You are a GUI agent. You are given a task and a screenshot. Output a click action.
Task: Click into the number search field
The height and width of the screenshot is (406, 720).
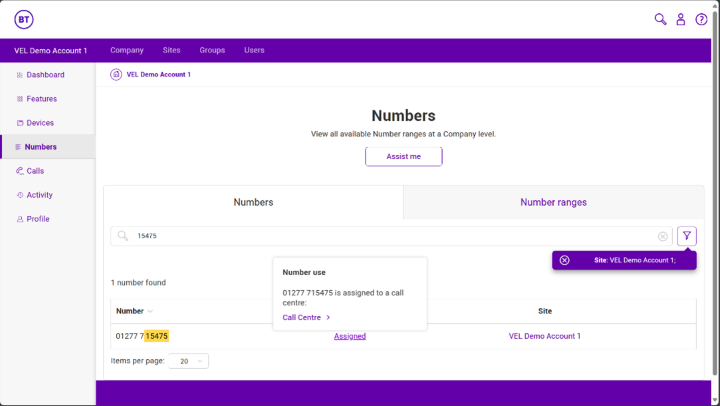[391, 236]
